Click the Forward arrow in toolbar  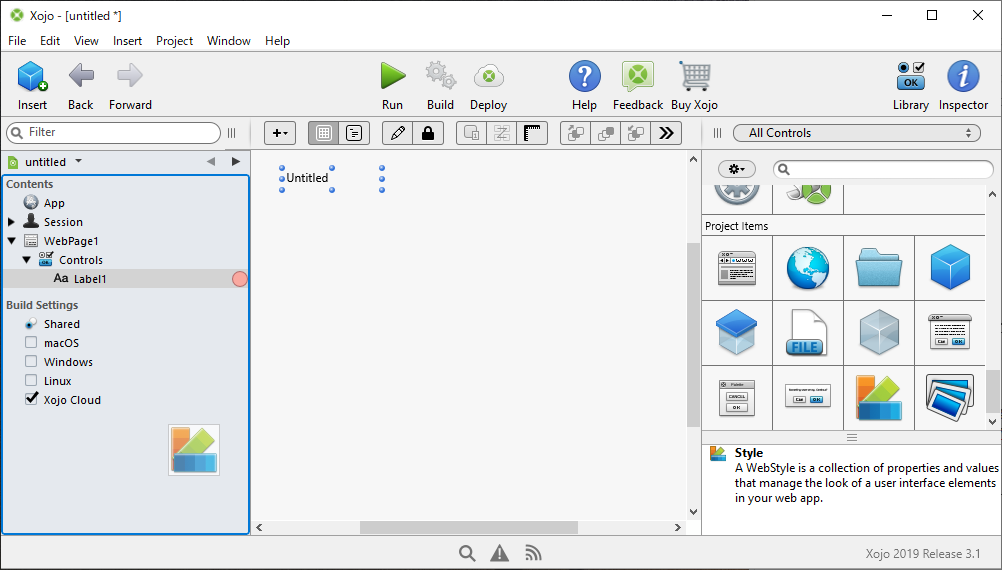point(130,75)
